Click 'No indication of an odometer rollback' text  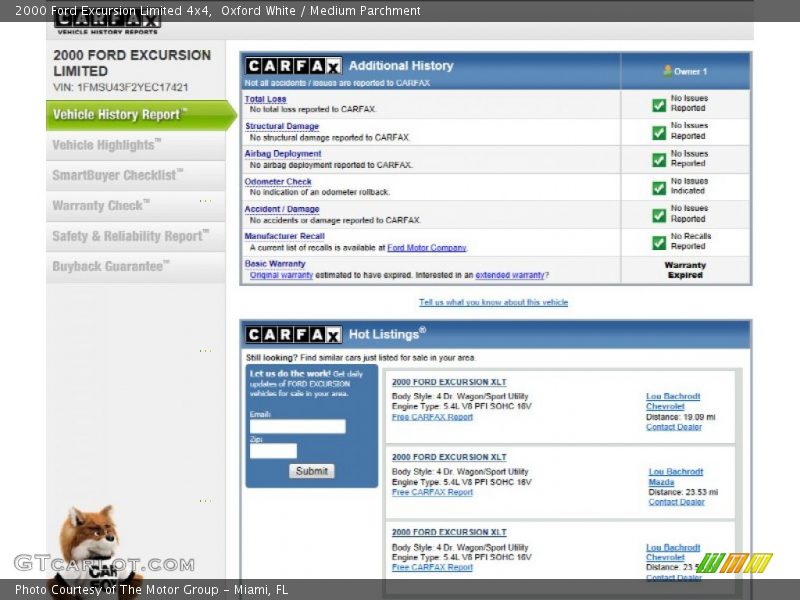coord(320,192)
